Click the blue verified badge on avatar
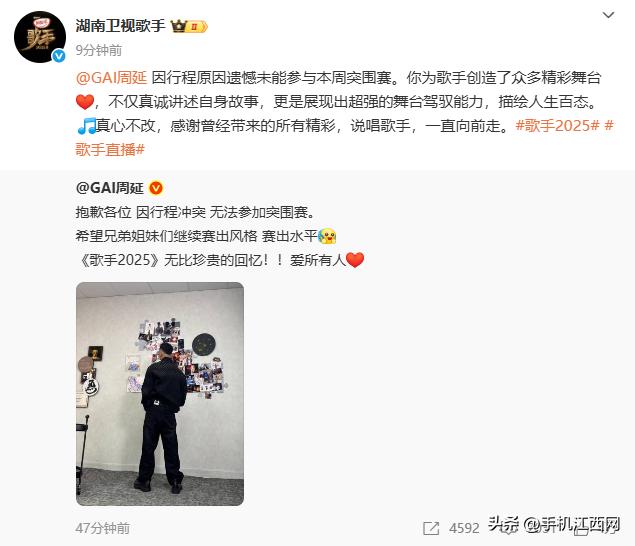Viewport: 635px width, 546px height. (59, 55)
